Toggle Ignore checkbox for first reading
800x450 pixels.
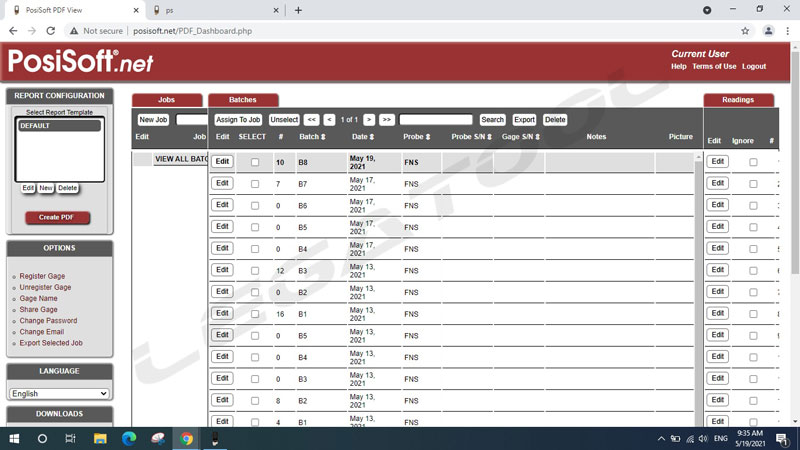click(x=753, y=162)
